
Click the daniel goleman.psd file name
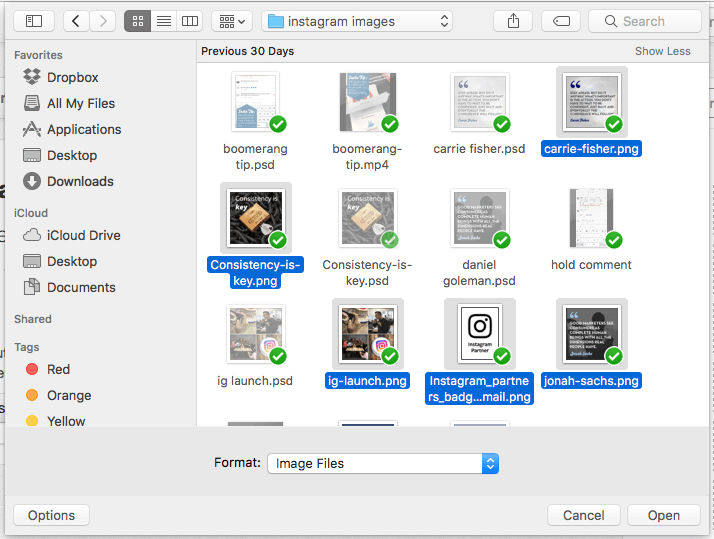[479, 273]
